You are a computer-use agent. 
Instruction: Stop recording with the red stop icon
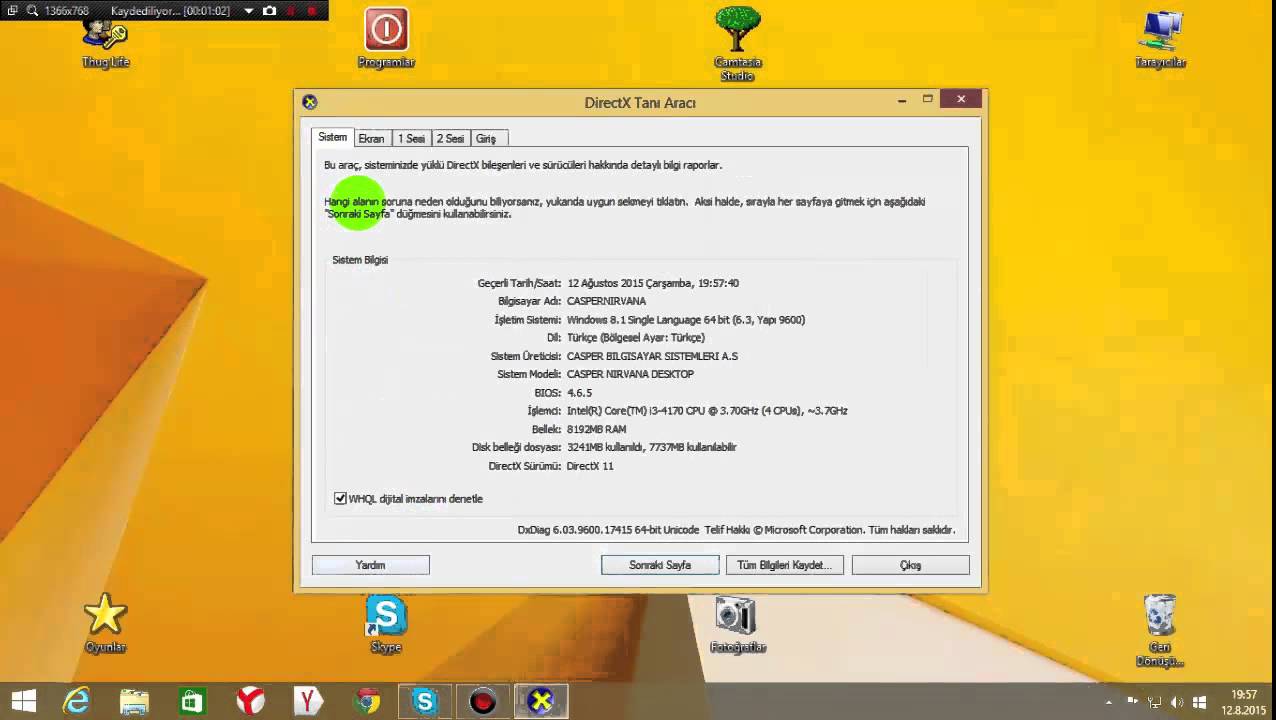tap(312, 11)
